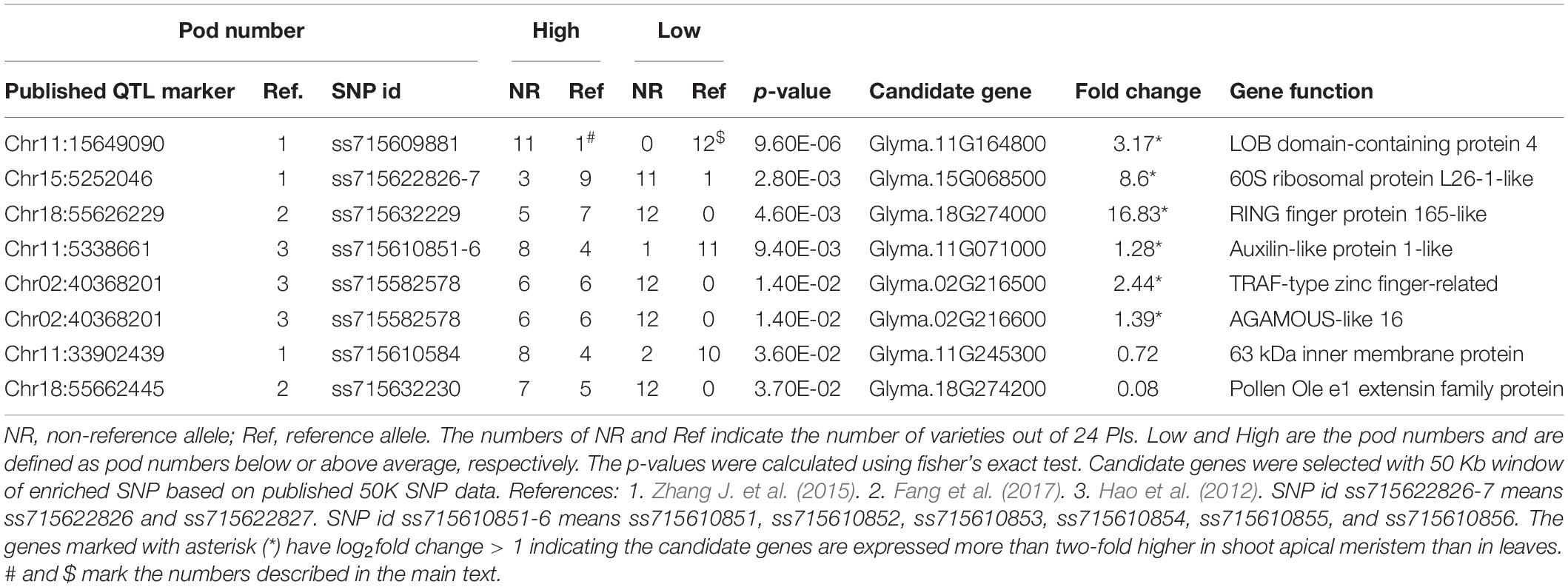Viewport: 1568px width, 587px height.
Task: Click the Published QTL marker column header
Action: tap(119, 91)
